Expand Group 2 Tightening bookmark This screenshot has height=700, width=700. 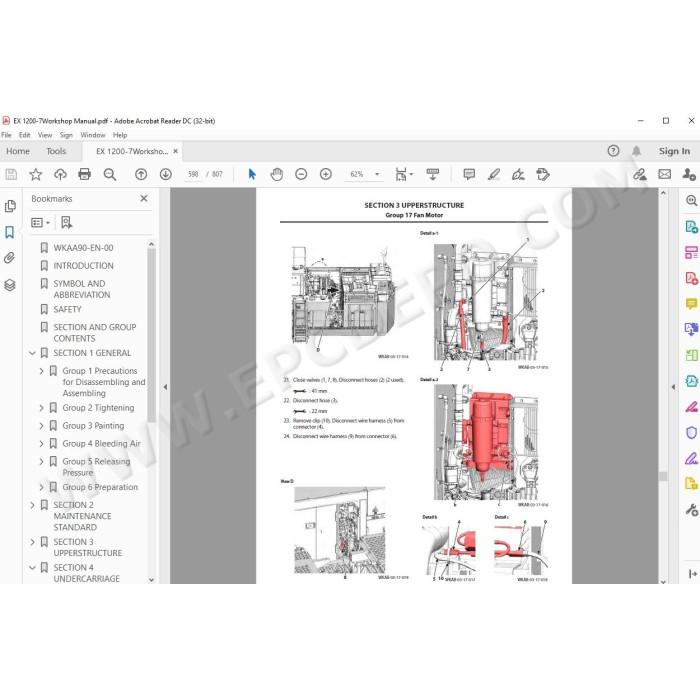point(41,408)
